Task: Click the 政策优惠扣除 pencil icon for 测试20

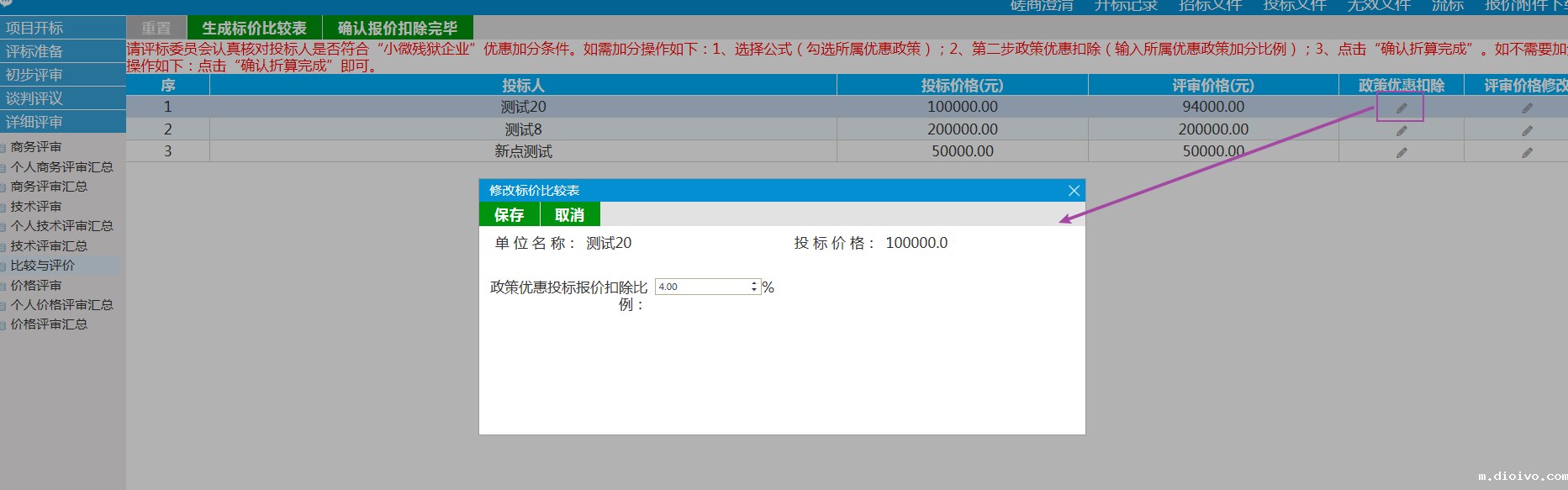Action: tap(1401, 108)
